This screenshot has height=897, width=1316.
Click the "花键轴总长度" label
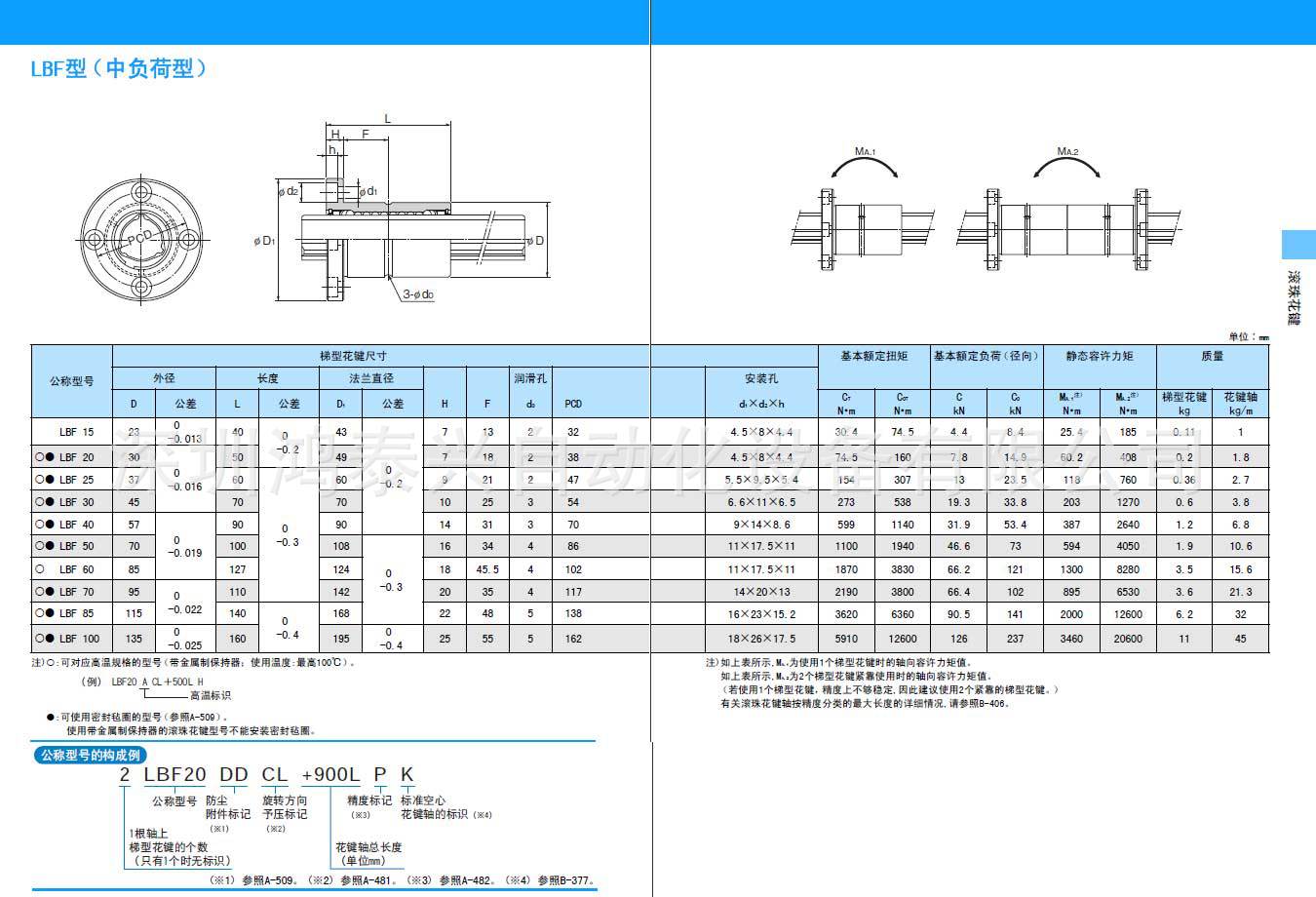tap(368, 848)
